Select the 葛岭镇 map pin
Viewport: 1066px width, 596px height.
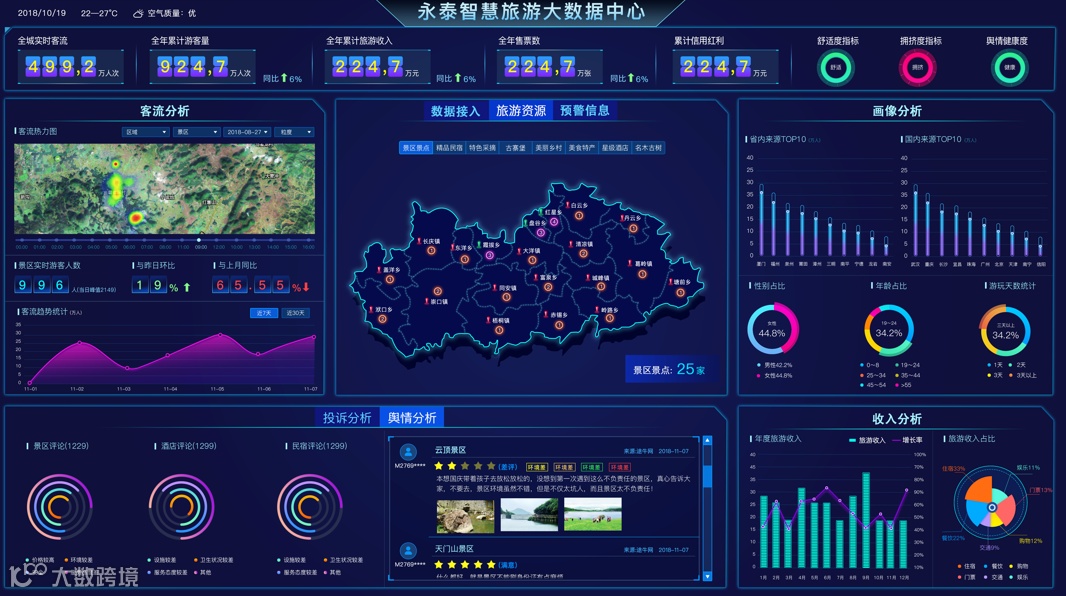(x=632, y=264)
